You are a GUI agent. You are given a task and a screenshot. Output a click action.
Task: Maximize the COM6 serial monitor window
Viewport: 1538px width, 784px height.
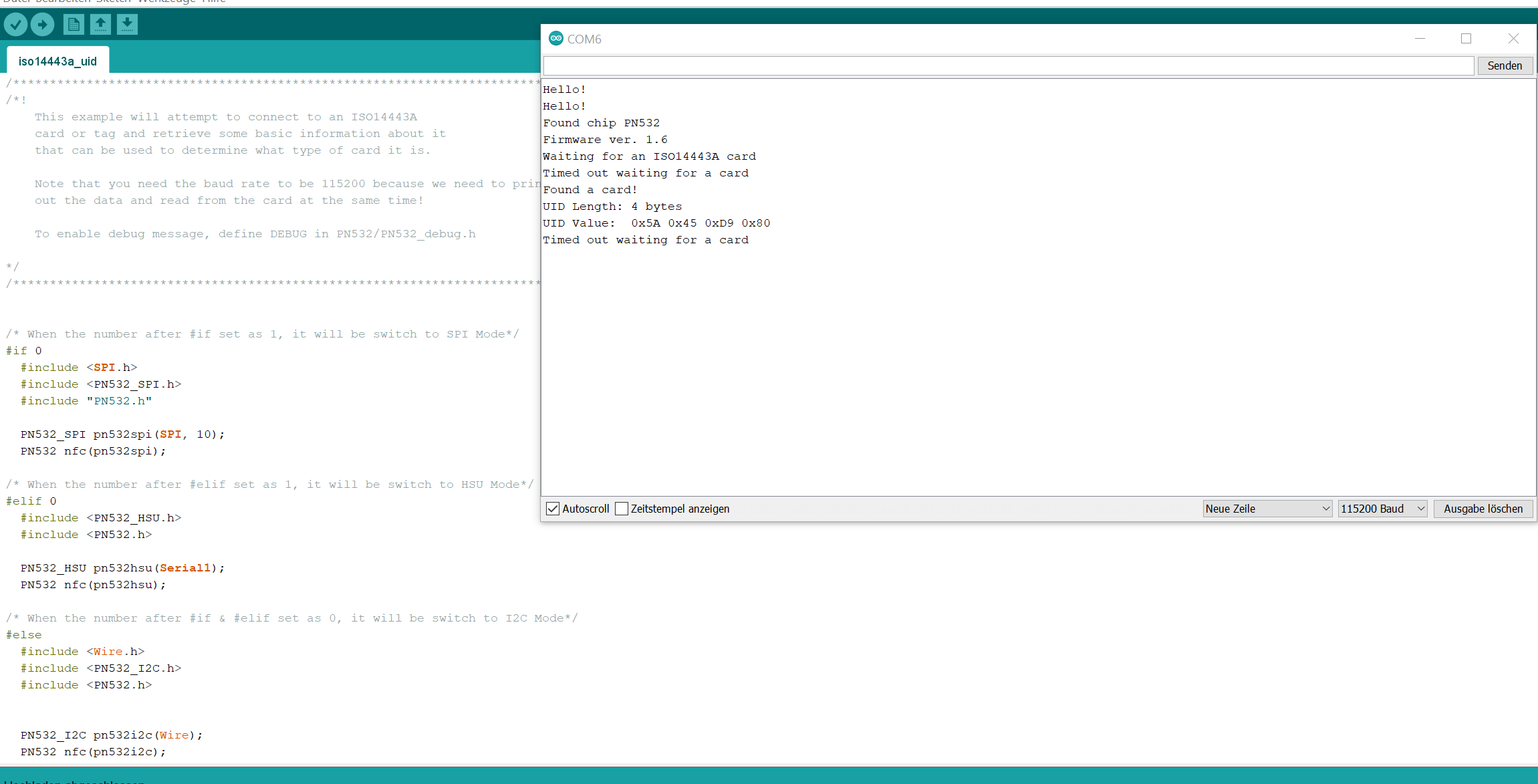point(1466,39)
